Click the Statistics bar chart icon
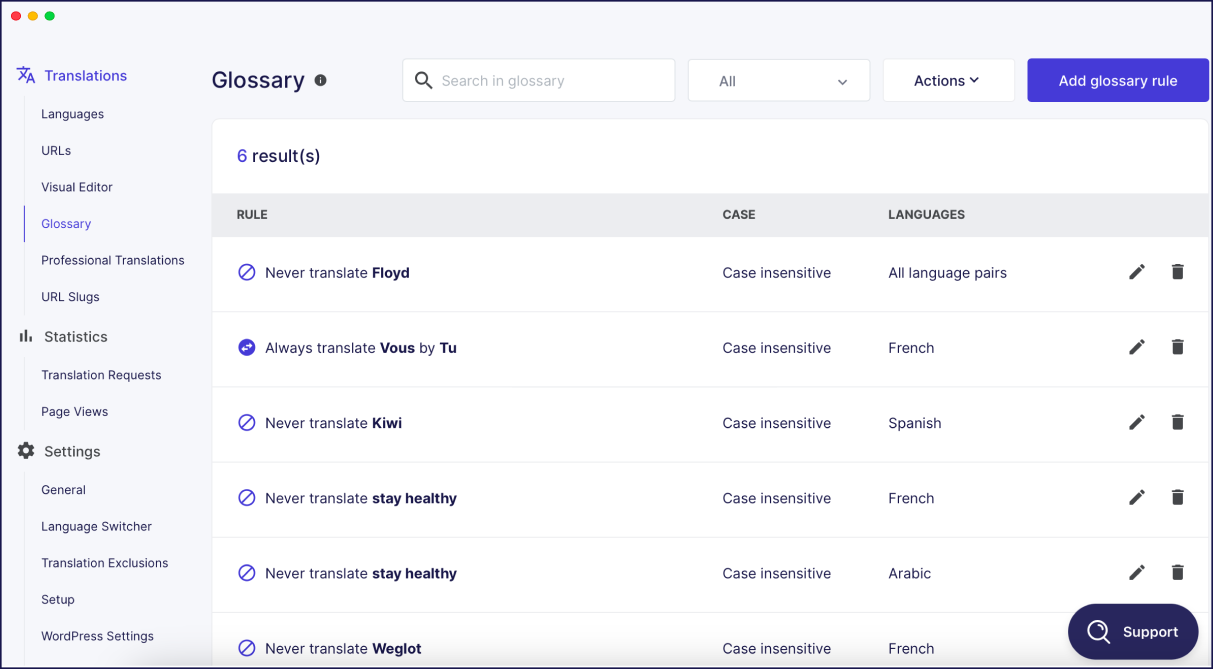The image size is (1213, 669). 26,336
